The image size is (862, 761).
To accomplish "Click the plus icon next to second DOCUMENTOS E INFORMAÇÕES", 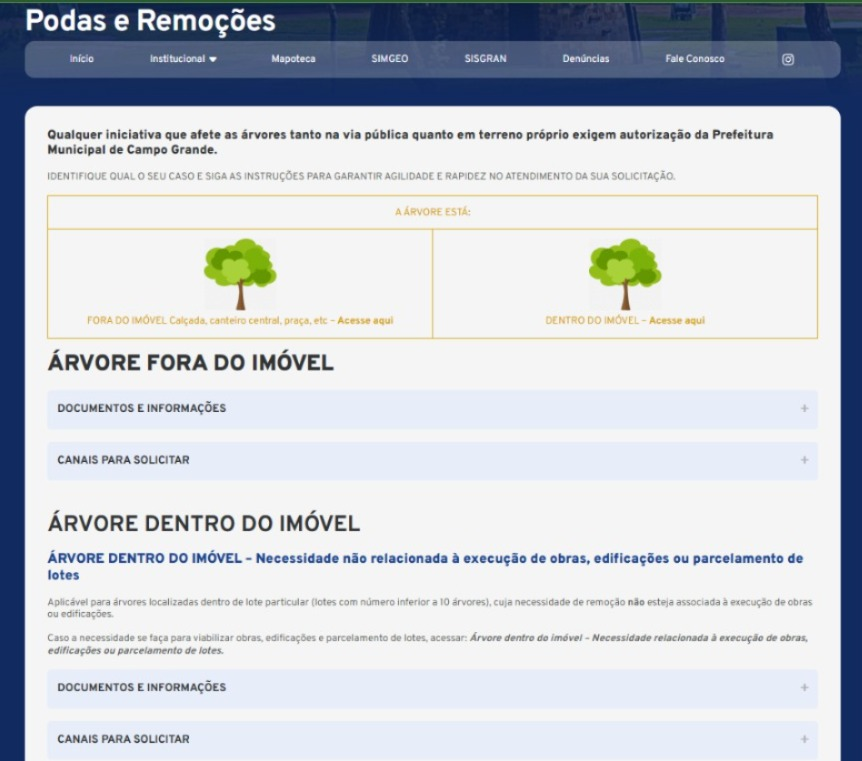I will point(803,687).
